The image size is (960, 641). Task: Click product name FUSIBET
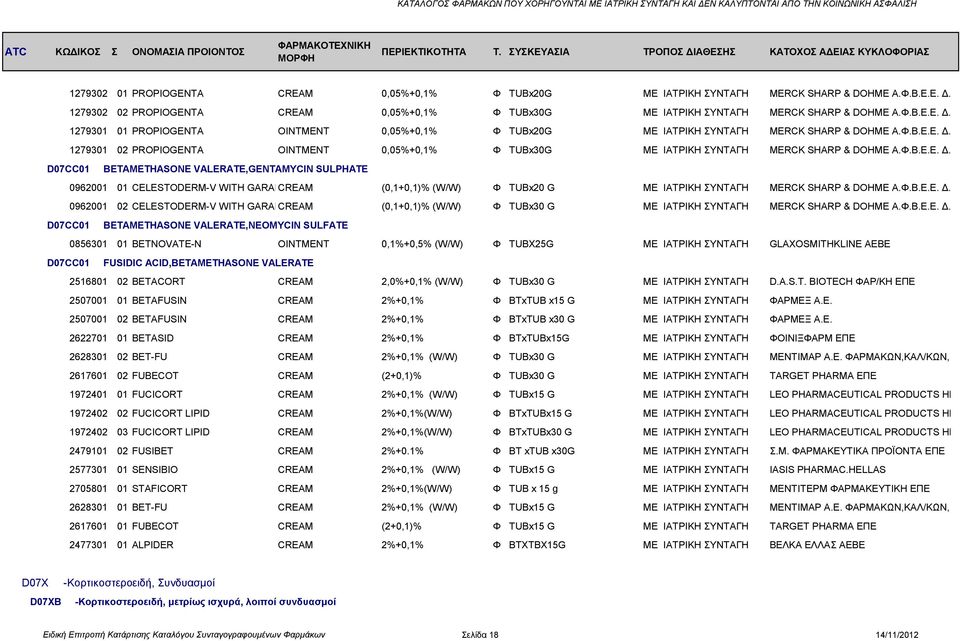tap(152, 451)
